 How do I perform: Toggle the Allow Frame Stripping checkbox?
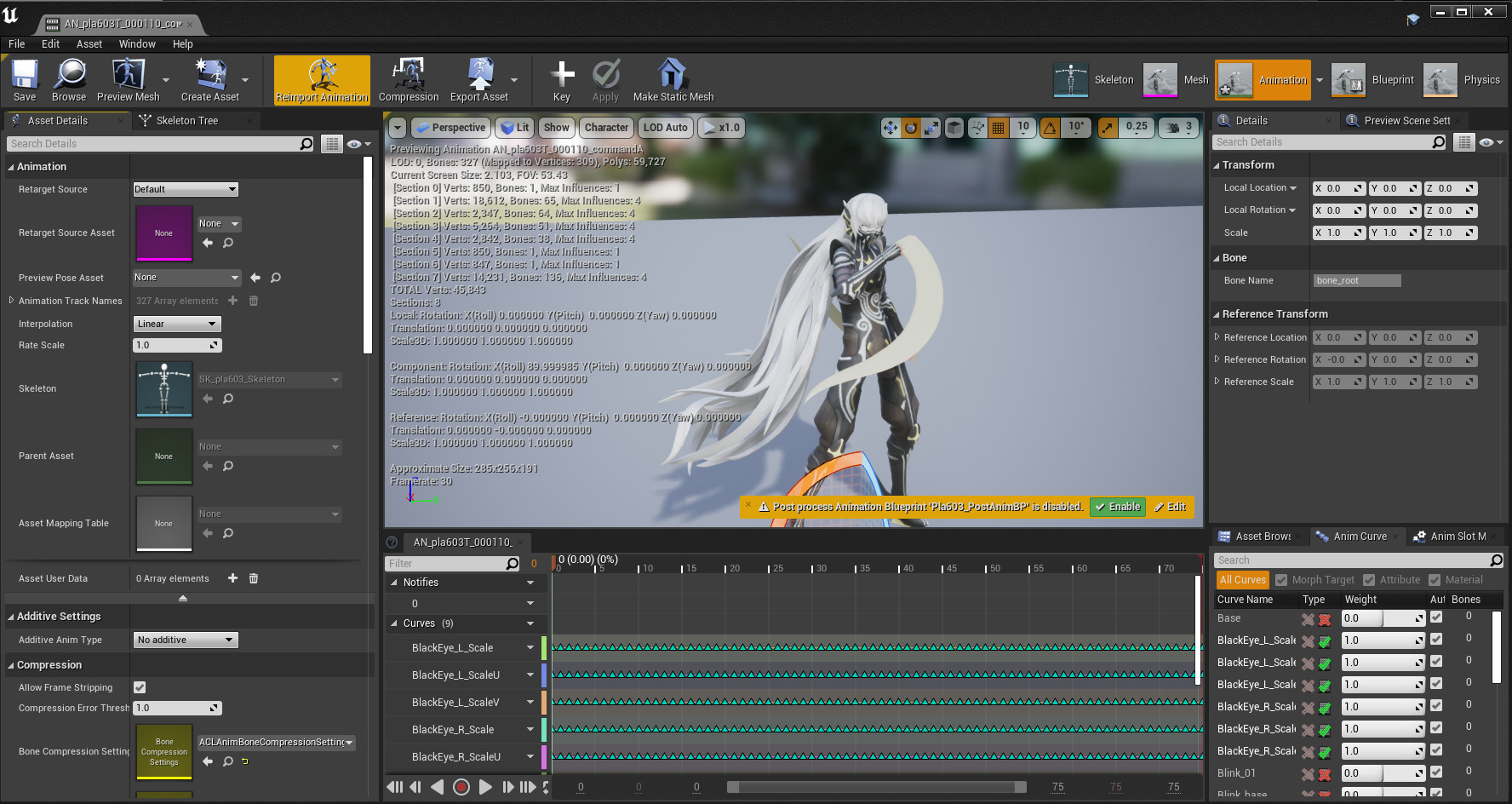point(139,687)
